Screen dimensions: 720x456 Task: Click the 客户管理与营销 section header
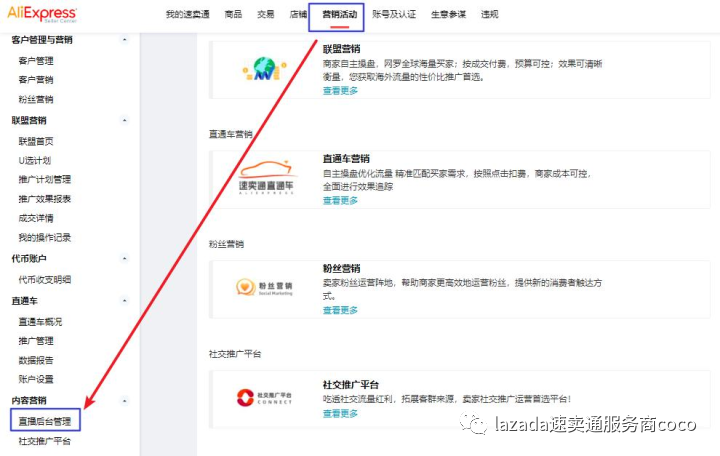[x=42, y=40]
